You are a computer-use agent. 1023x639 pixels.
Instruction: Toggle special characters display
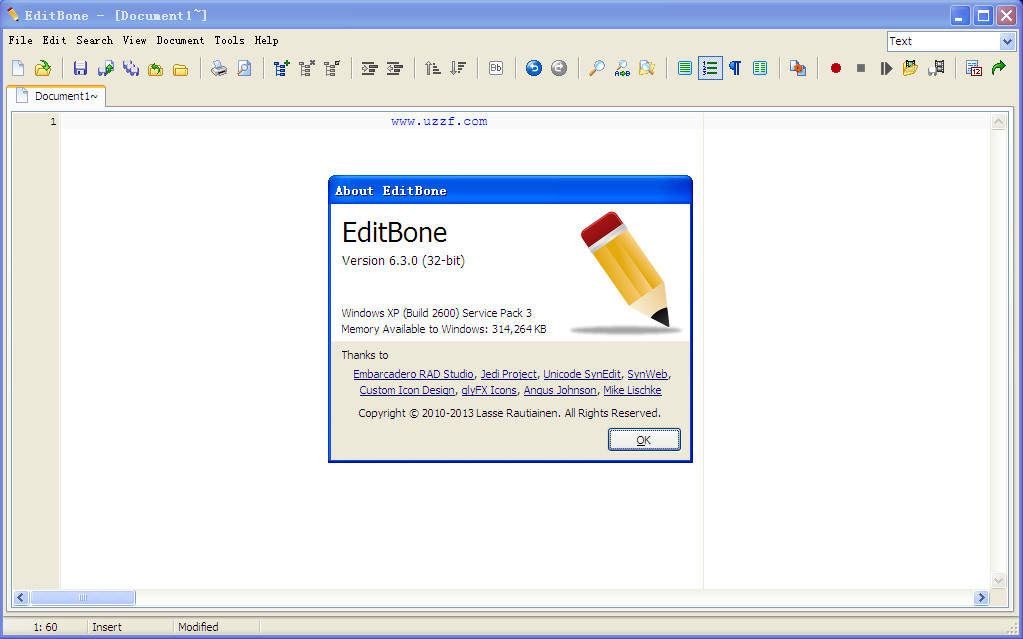point(735,68)
